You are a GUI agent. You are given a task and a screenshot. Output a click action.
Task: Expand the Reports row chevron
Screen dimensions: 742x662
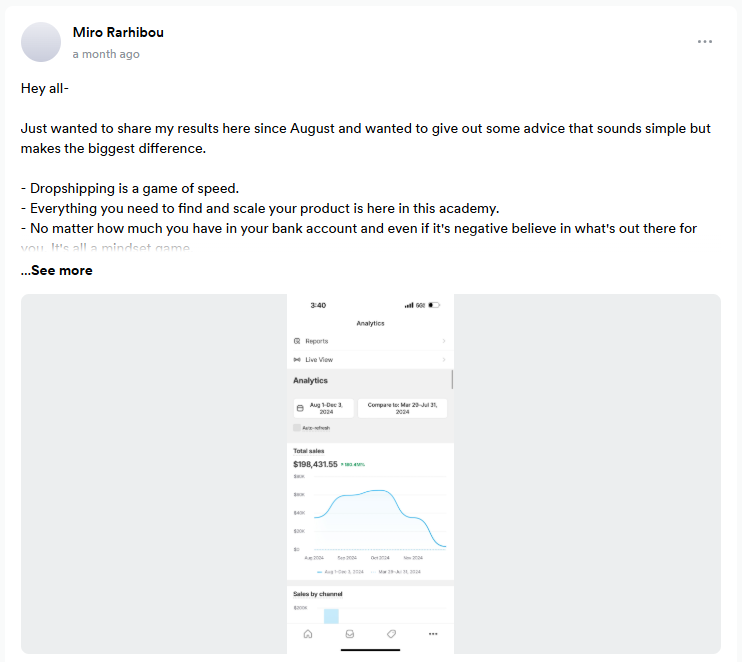(x=443, y=341)
